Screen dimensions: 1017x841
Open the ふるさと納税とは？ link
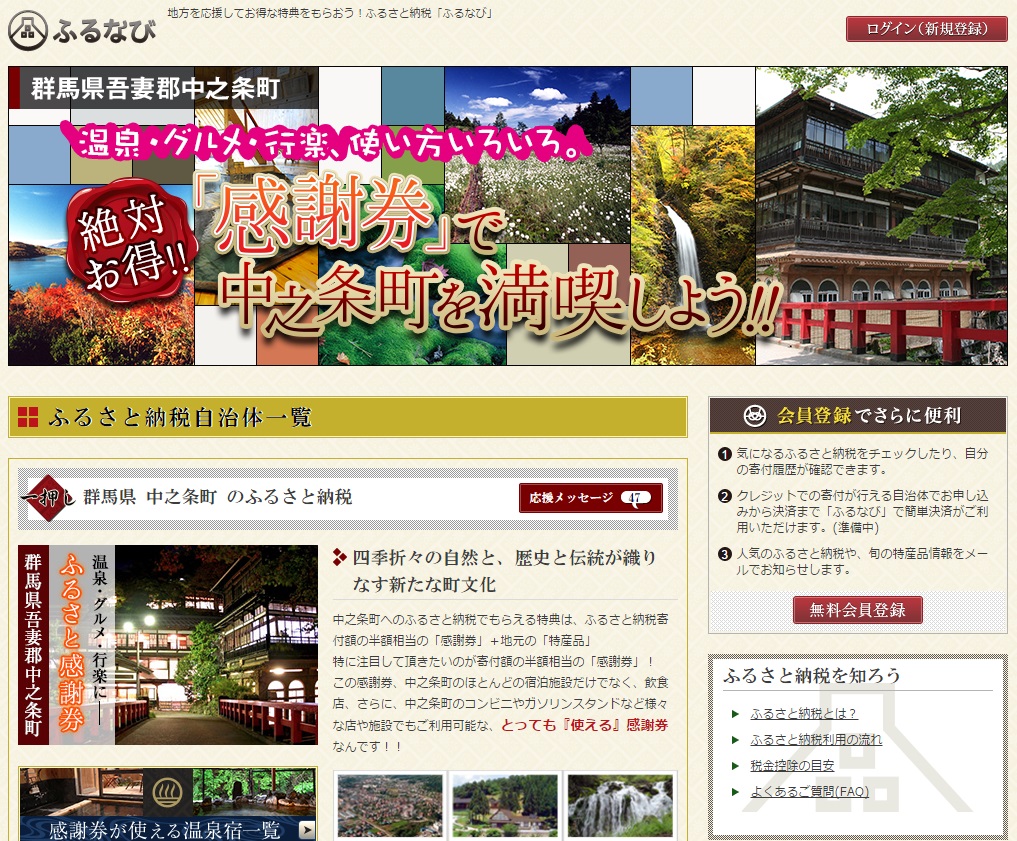(x=803, y=714)
